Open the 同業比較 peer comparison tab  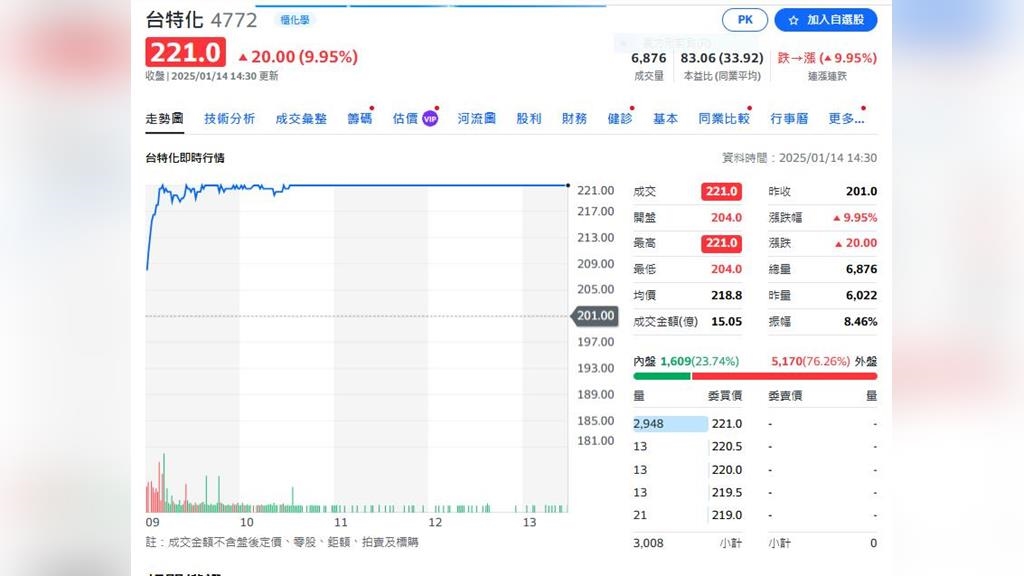(x=723, y=118)
